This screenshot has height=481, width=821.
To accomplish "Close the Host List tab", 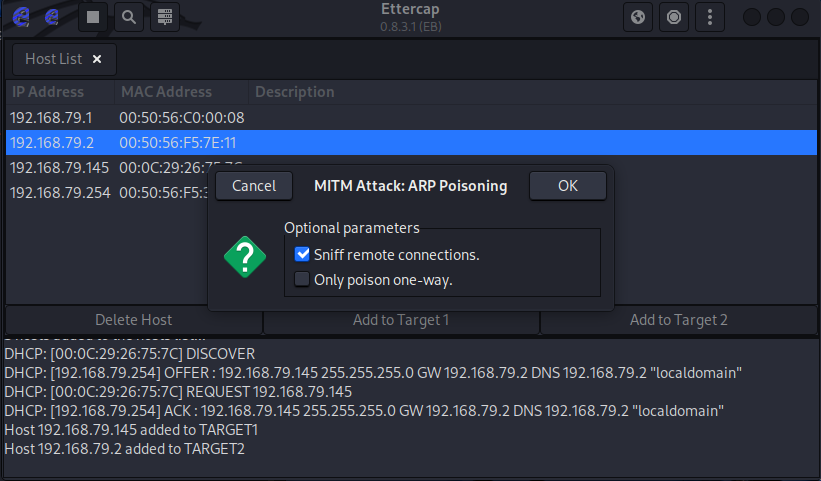I will coord(97,59).
